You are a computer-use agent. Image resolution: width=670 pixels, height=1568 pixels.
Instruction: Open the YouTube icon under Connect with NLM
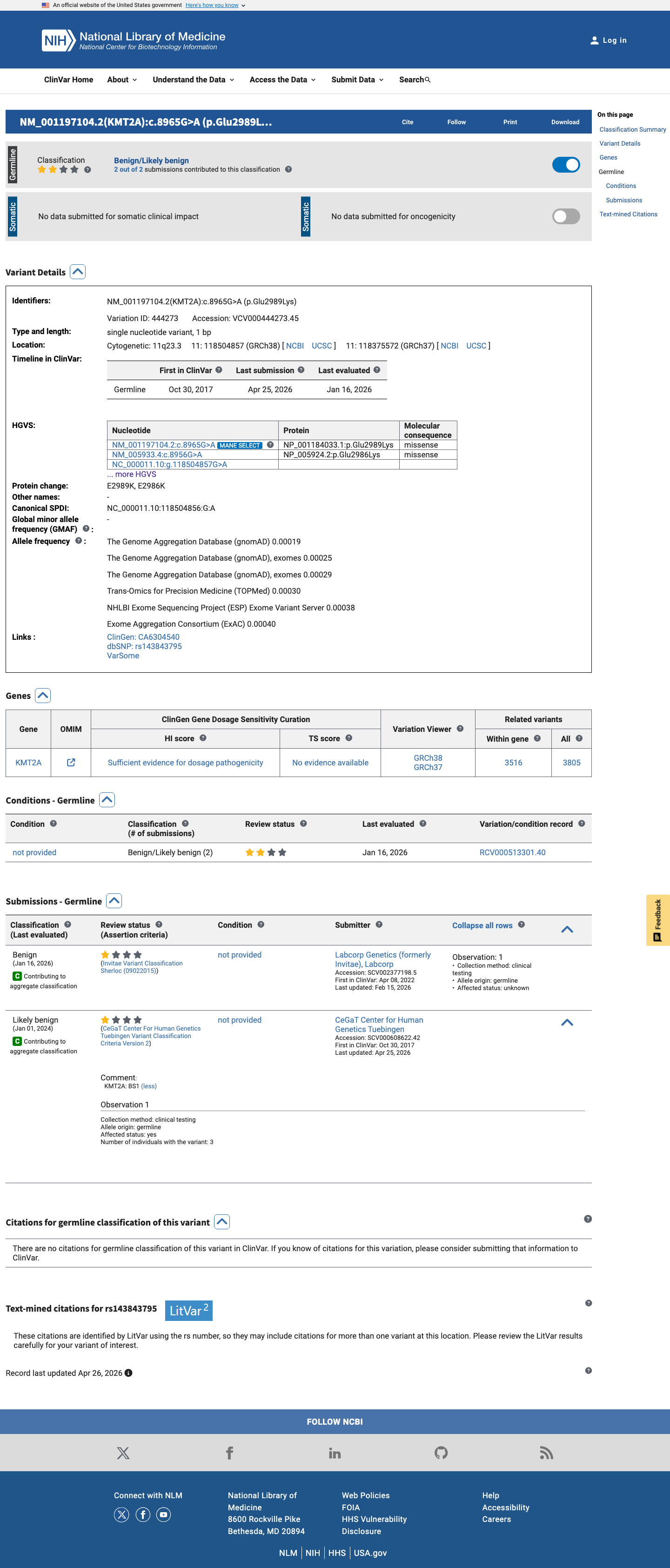click(x=164, y=1514)
